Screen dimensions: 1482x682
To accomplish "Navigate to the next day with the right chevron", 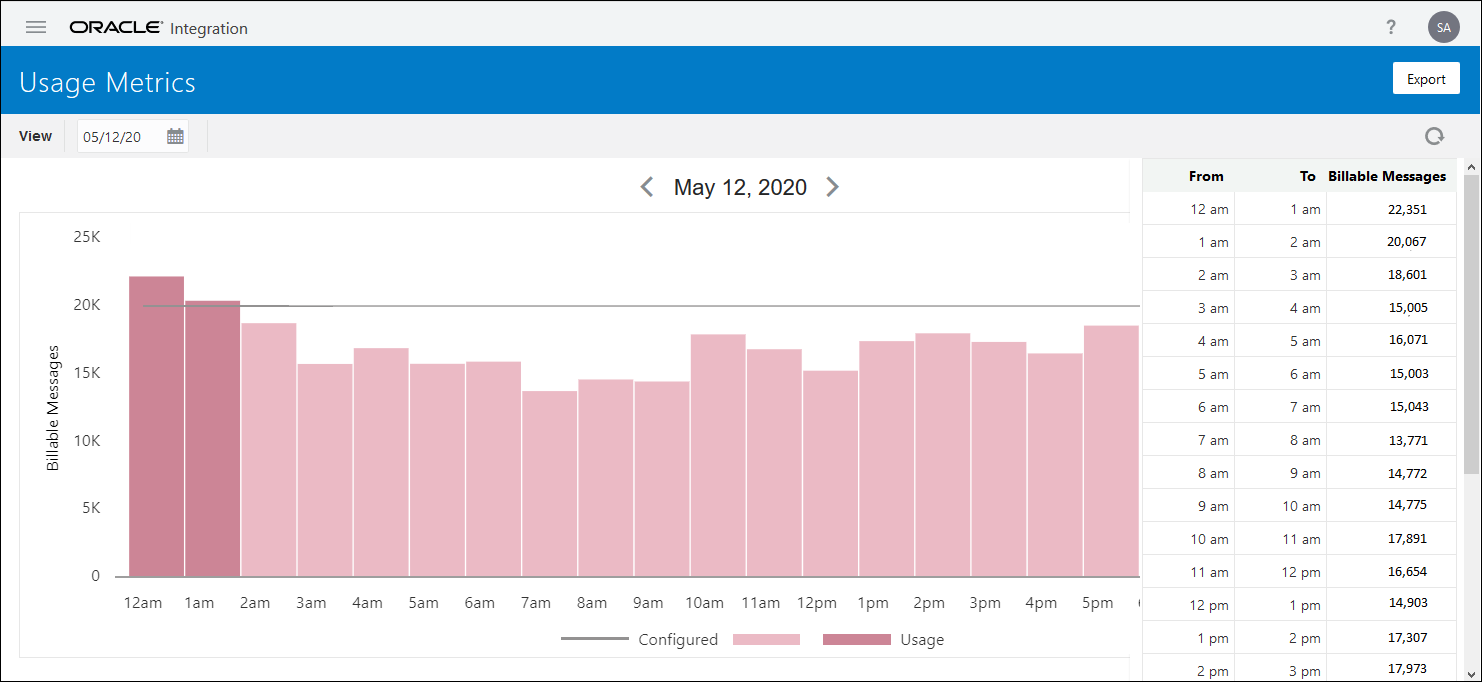I will (833, 186).
